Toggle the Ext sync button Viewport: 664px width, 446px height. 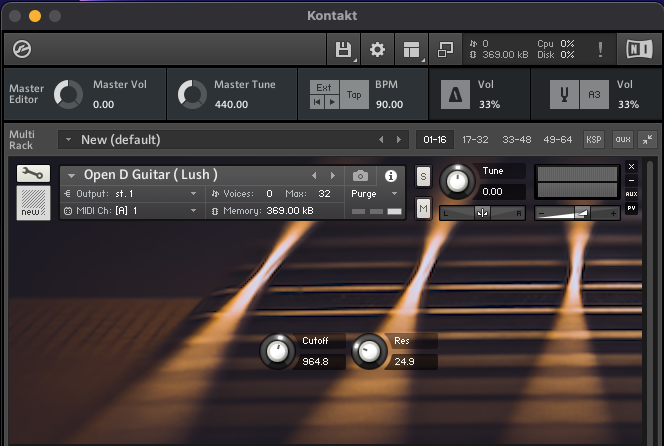point(324,87)
